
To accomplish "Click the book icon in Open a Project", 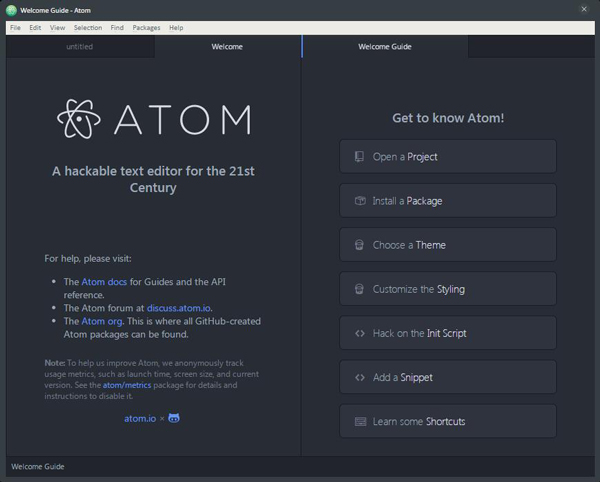I will coord(359,157).
